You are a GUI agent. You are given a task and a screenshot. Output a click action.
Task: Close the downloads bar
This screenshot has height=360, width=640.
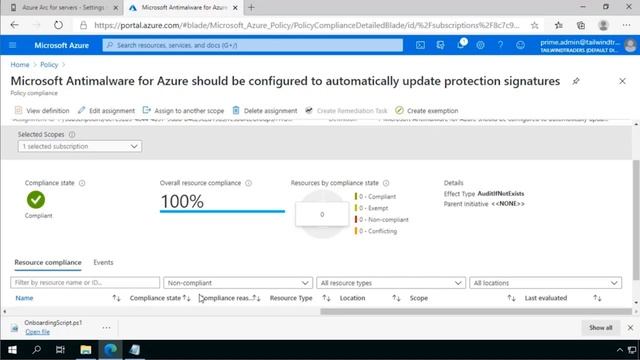pyautogui.click(x=630, y=328)
